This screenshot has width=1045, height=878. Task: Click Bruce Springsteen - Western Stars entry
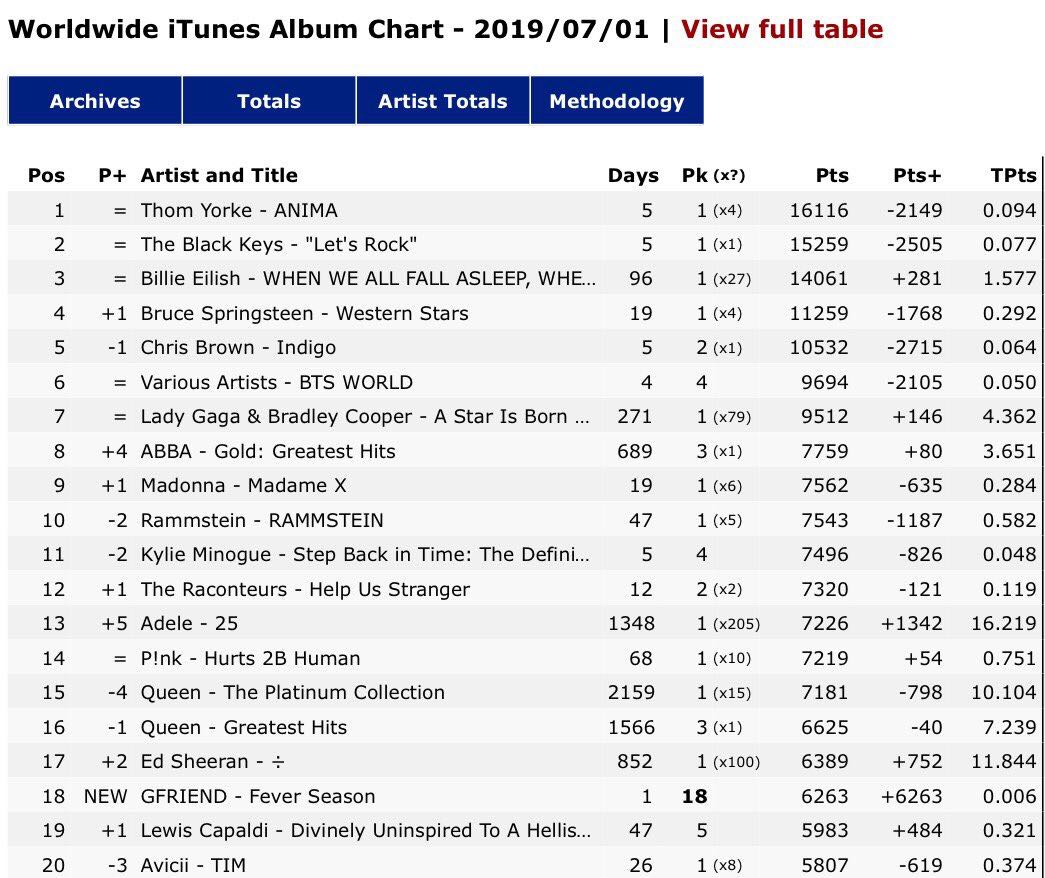point(304,313)
